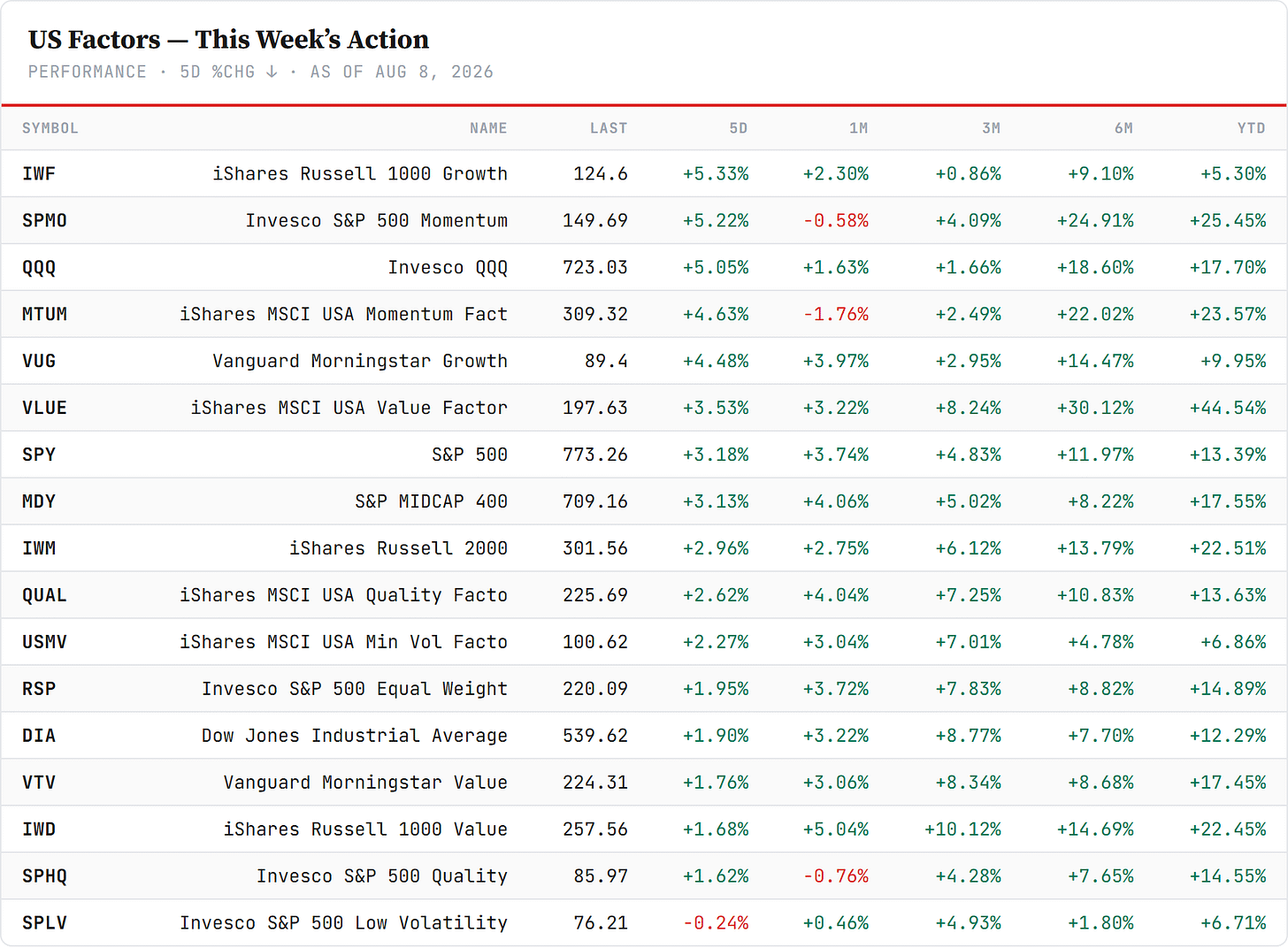
Task: Click the name Dow Jones Industrial Average
Action: pyautogui.click(x=355, y=736)
